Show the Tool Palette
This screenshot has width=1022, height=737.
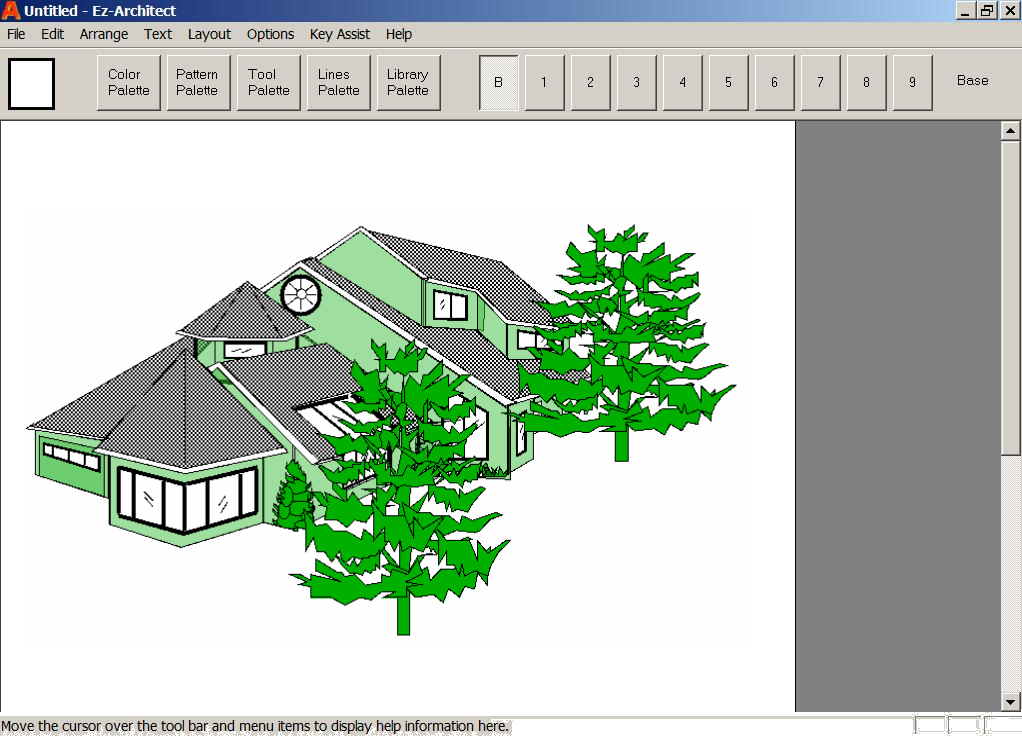(268, 82)
